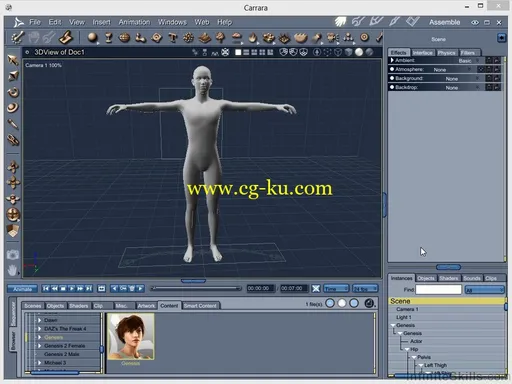Expand DAZ's The Freak 4 folder
This screenshot has height=384, width=512.
pos(40,329)
